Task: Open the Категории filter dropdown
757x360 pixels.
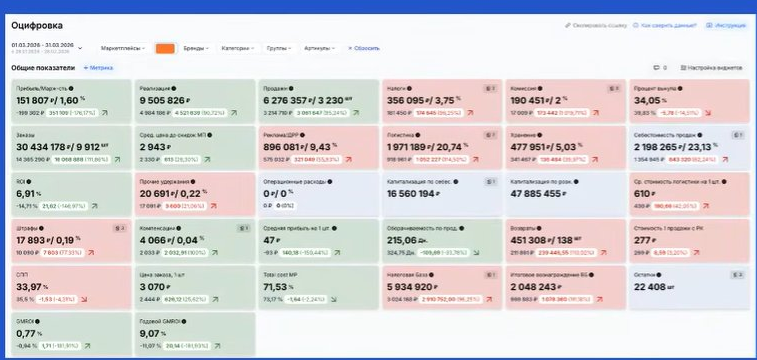Action: (238, 48)
